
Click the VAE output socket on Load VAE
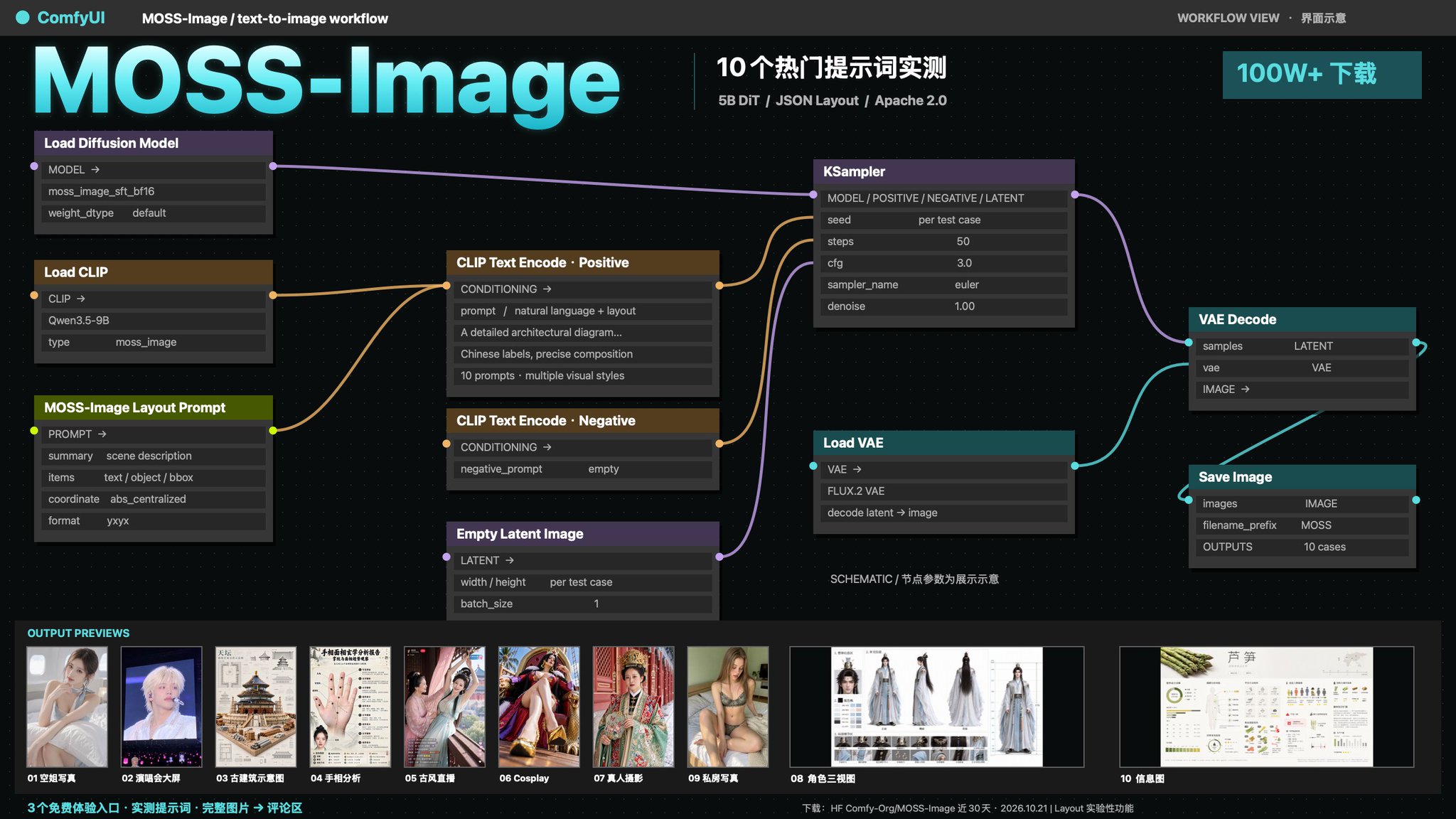tap(1075, 466)
